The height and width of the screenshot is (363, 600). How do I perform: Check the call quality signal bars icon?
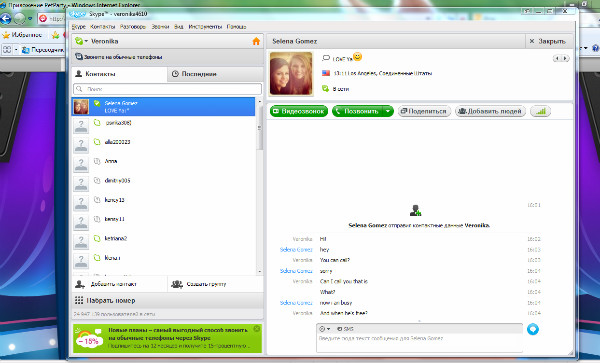pos(540,111)
